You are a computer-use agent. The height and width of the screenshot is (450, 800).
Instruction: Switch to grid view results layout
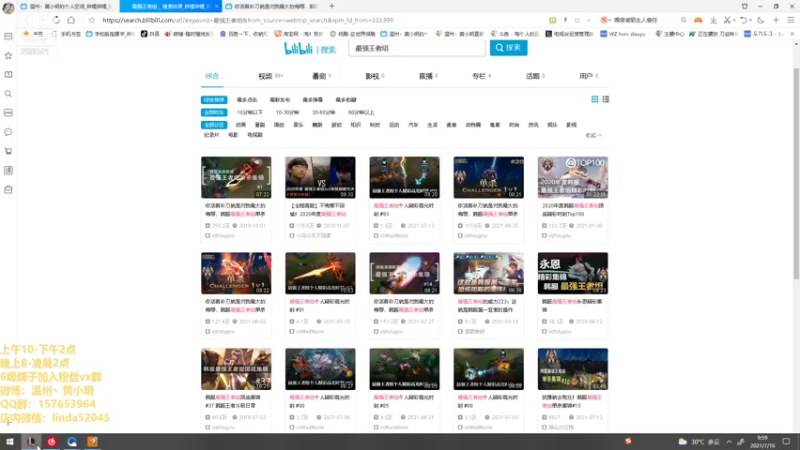[x=594, y=99]
